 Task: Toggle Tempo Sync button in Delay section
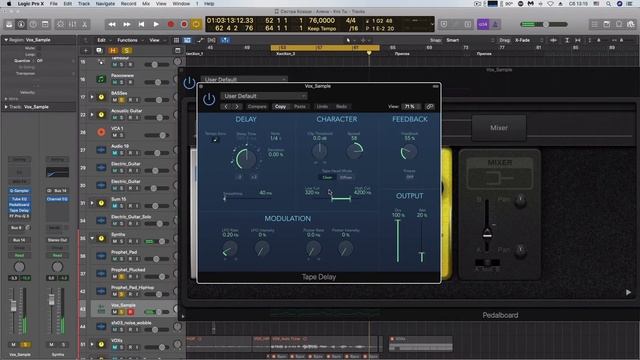(215, 140)
